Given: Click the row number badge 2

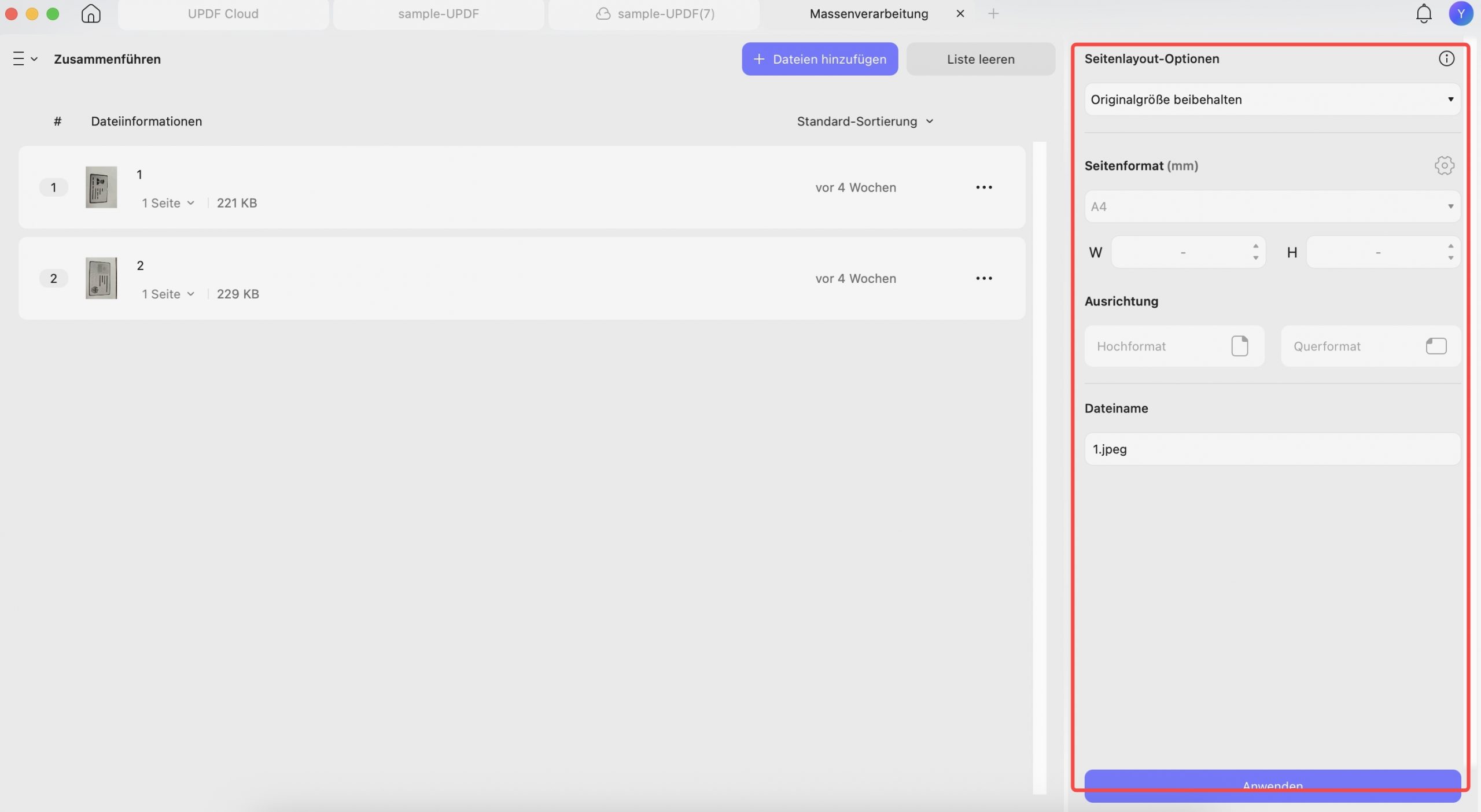Looking at the screenshot, I should [x=53, y=278].
